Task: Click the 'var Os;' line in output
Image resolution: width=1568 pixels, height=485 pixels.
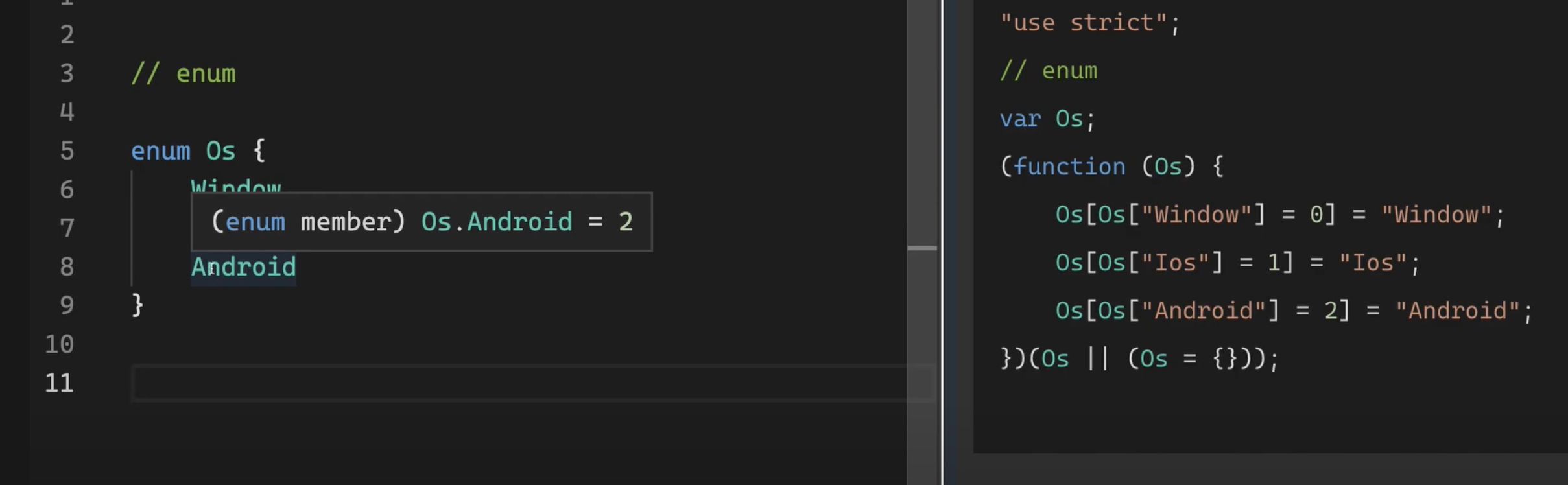Action: pos(1047,119)
